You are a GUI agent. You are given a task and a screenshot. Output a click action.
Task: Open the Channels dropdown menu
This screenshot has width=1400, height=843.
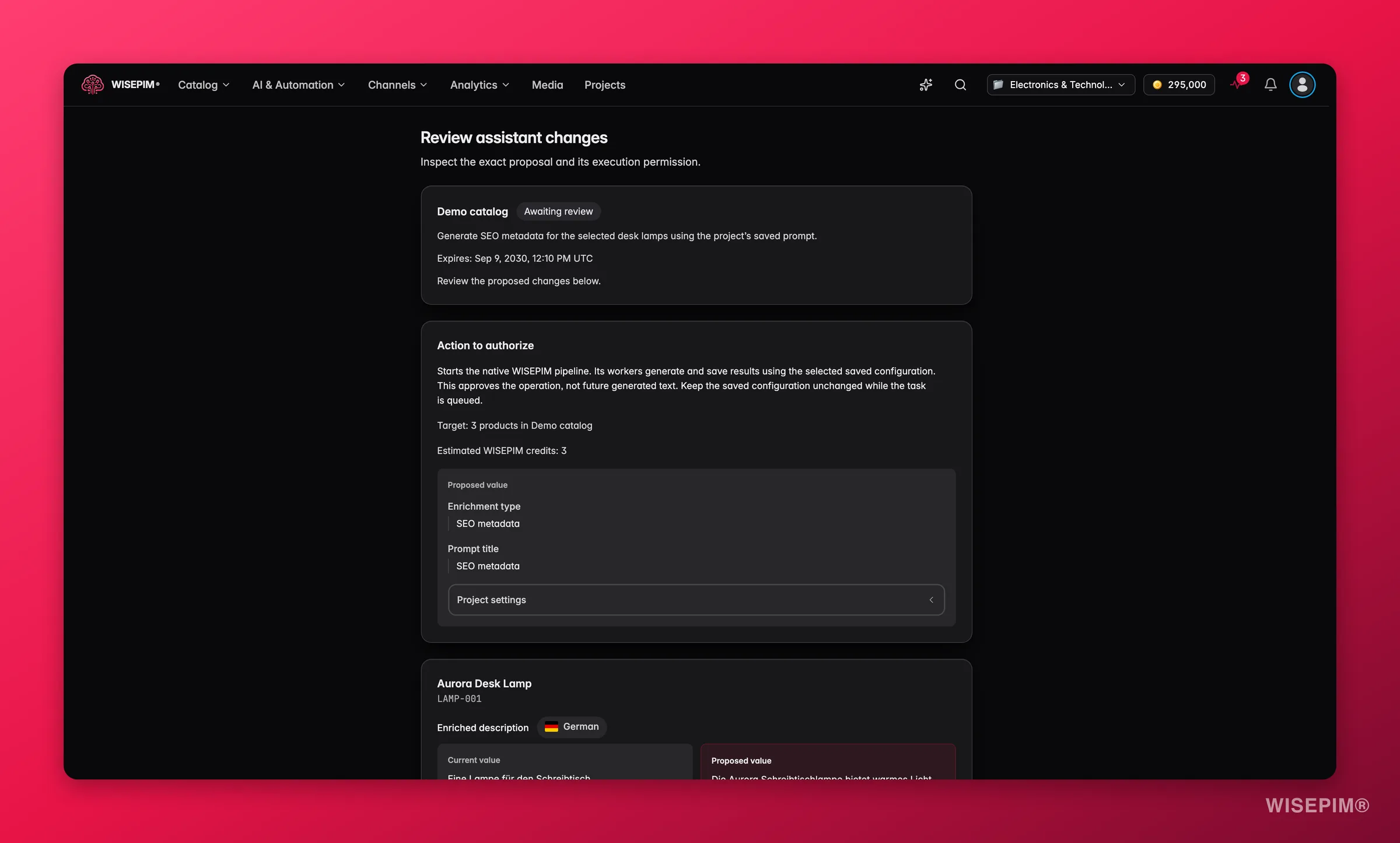pyautogui.click(x=398, y=85)
